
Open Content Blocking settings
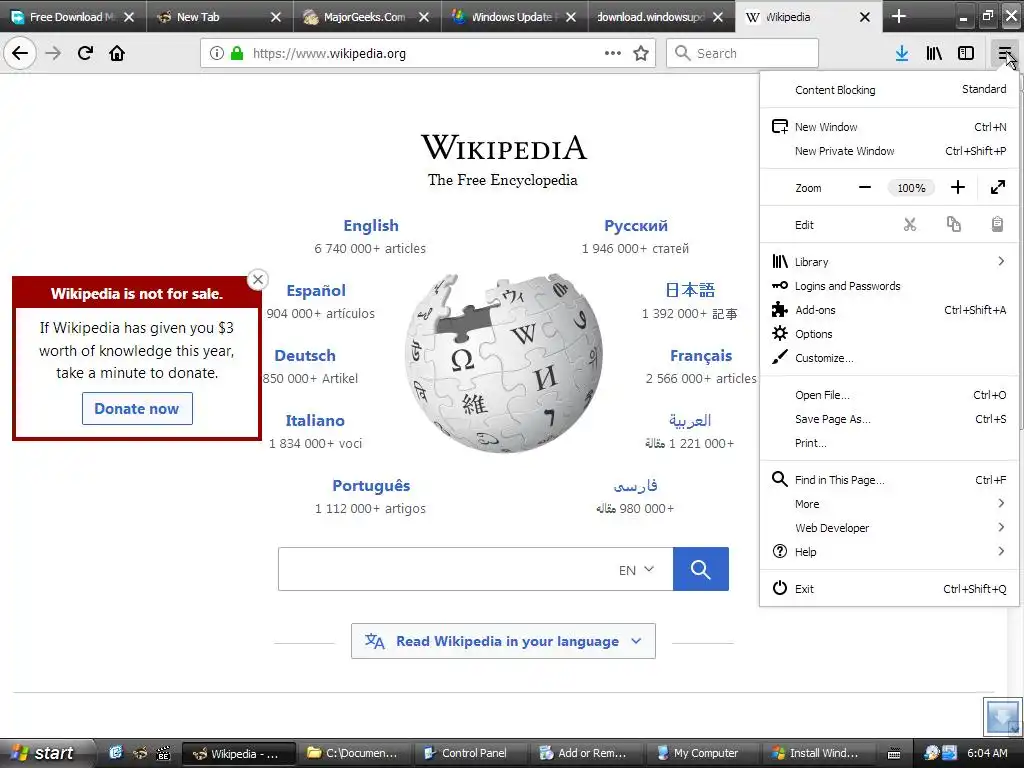(889, 89)
